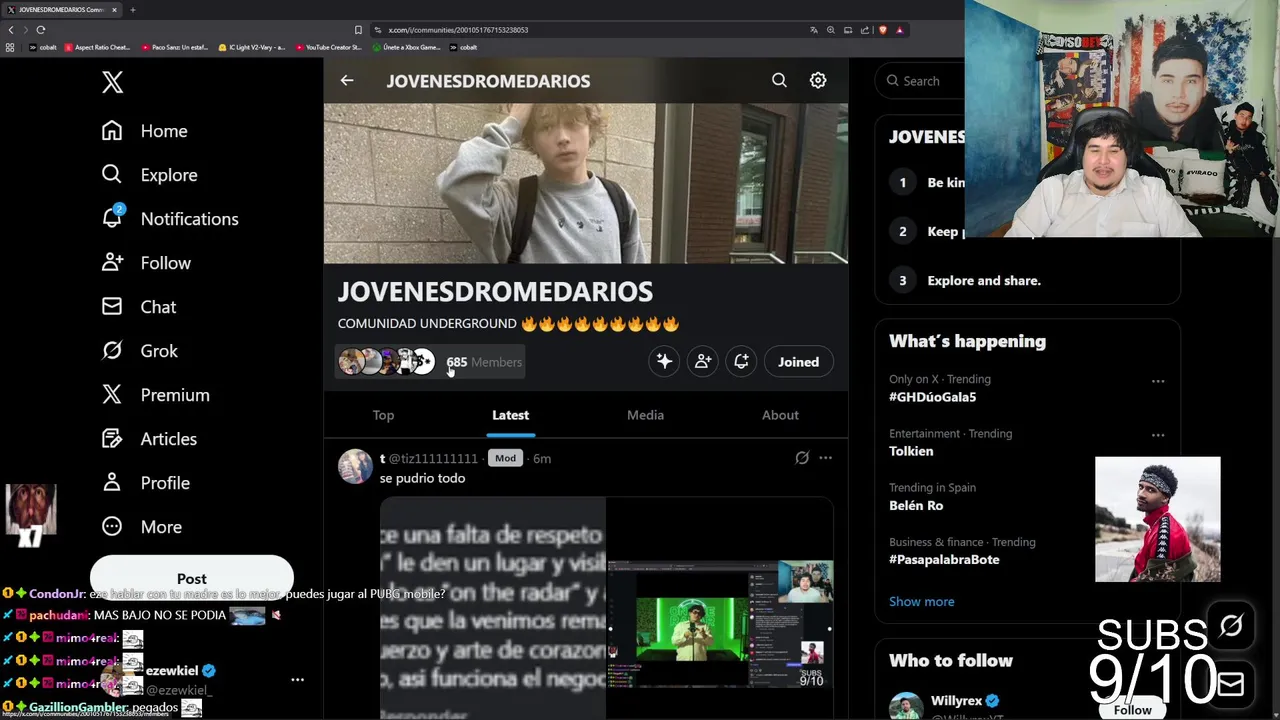Go back with community header arrow
This screenshot has height=720, width=1280.
[347, 81]
